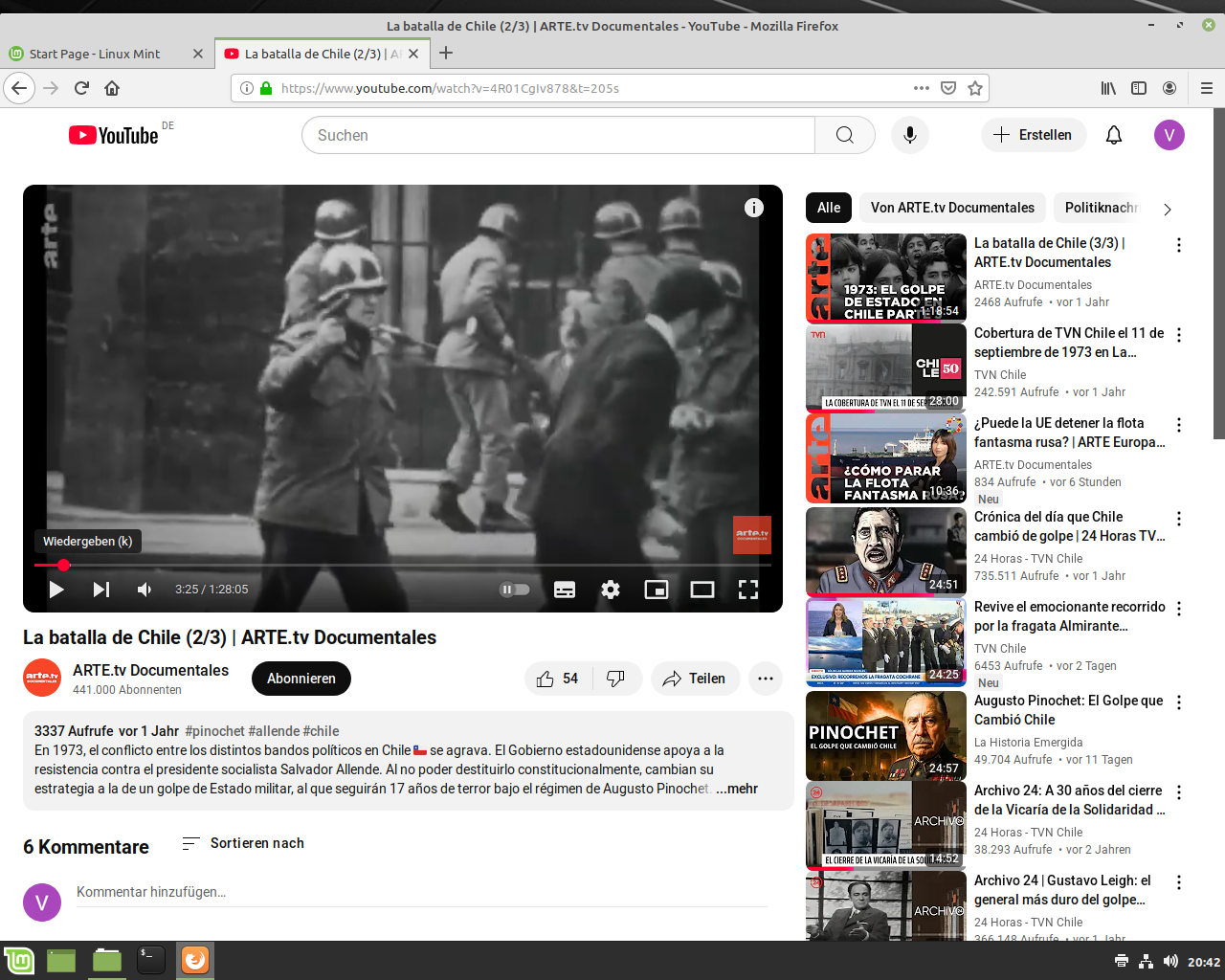This screenshot has height=980, width=1225.
Task: Open options for flota fantasma rusa video
Action: pos(1179,425)
